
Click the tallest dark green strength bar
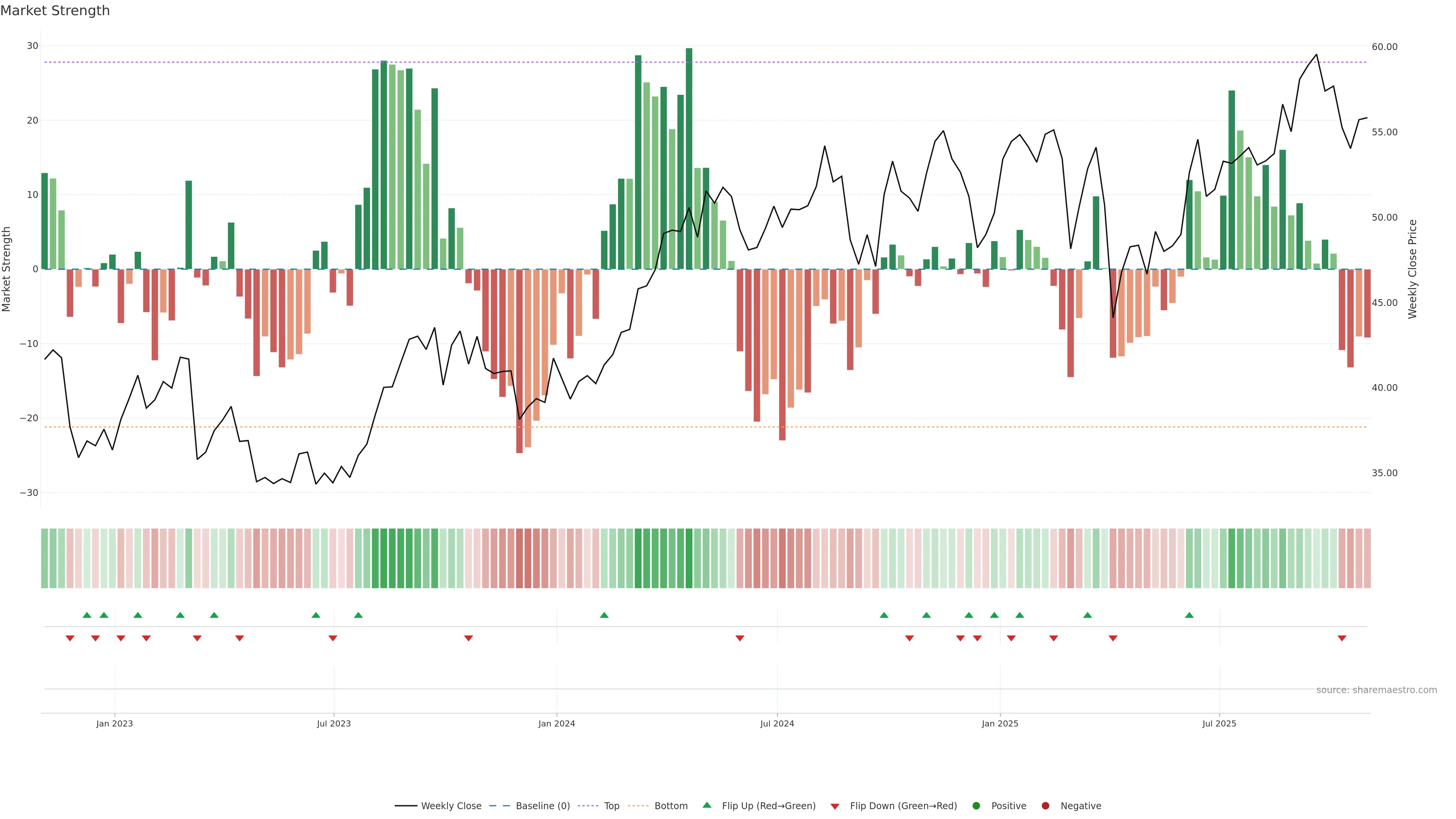tap(689, 158)
